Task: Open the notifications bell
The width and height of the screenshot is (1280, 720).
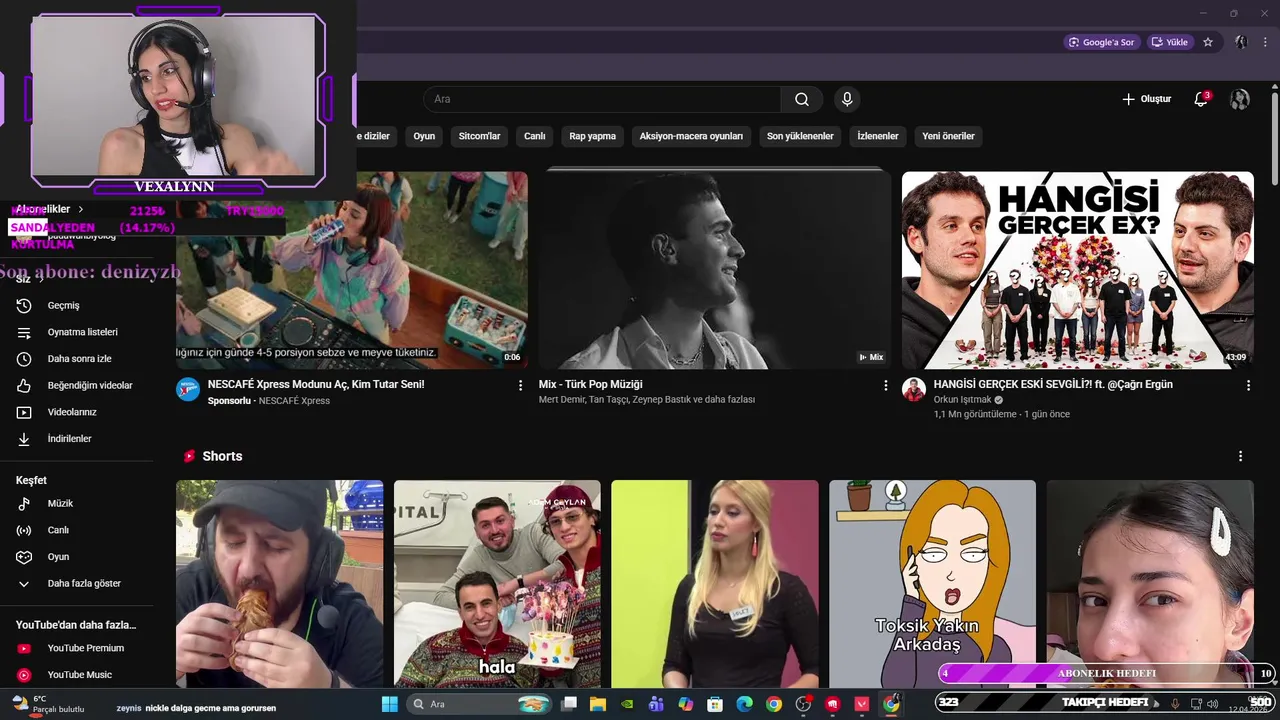Action: click(x=1201, y=99)
